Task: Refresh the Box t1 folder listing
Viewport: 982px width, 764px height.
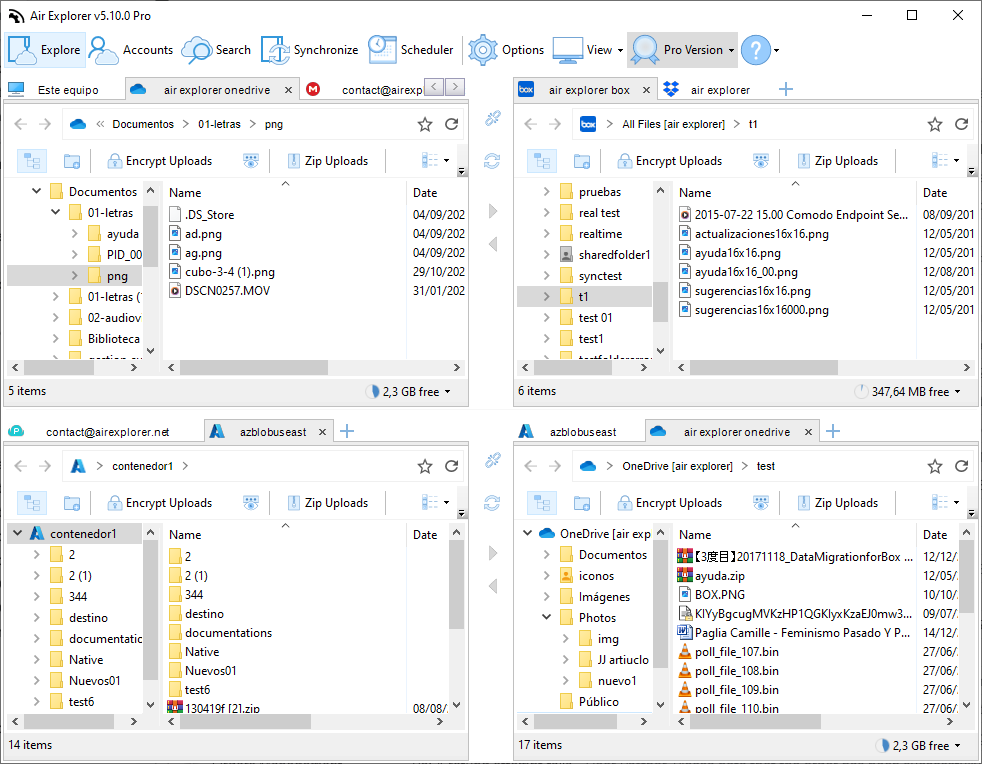Action: click(x=961, y=124)
